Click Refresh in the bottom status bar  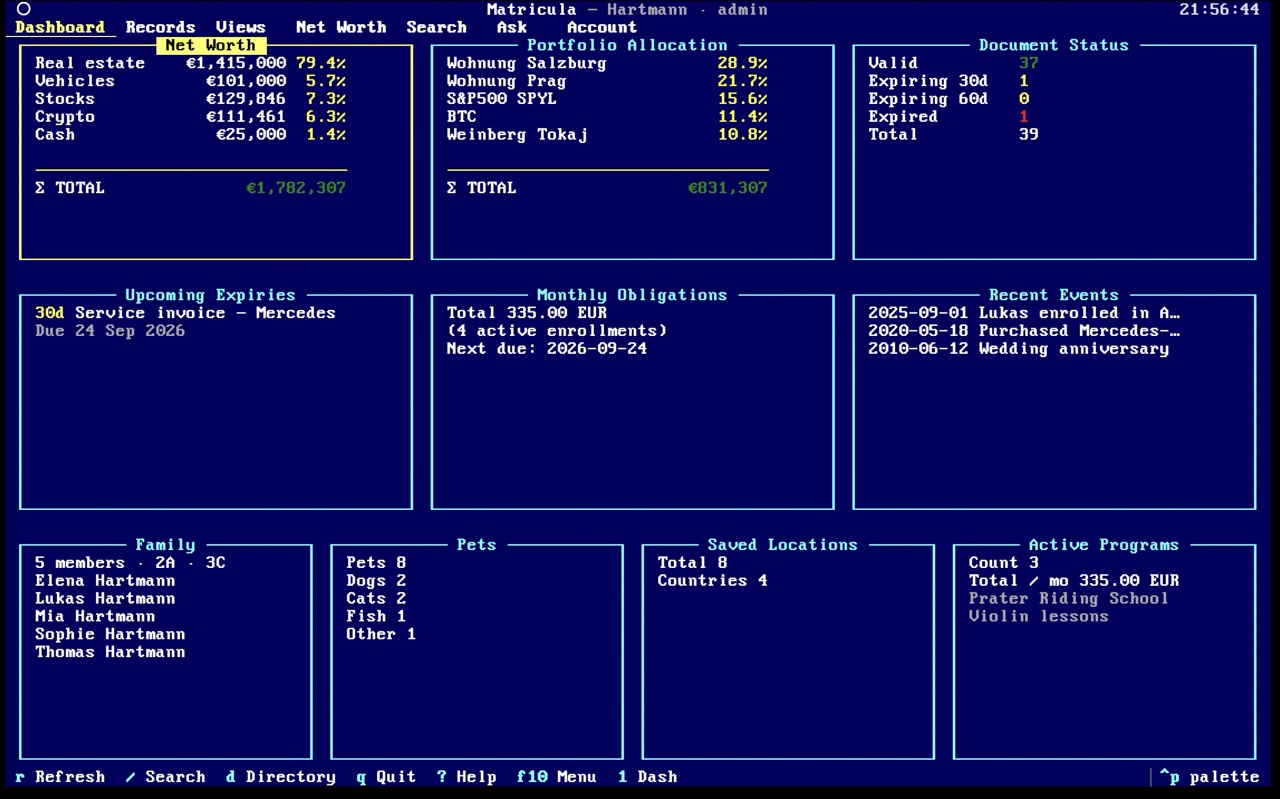[x=60, y=777]
